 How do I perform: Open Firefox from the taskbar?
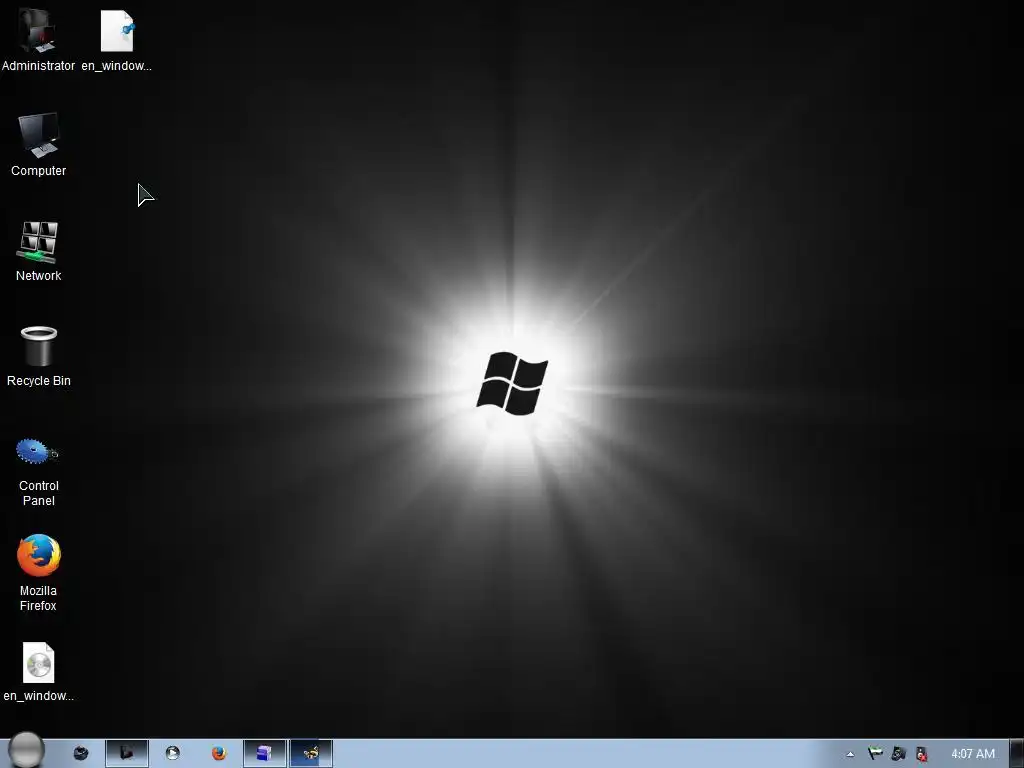[219, 754]
